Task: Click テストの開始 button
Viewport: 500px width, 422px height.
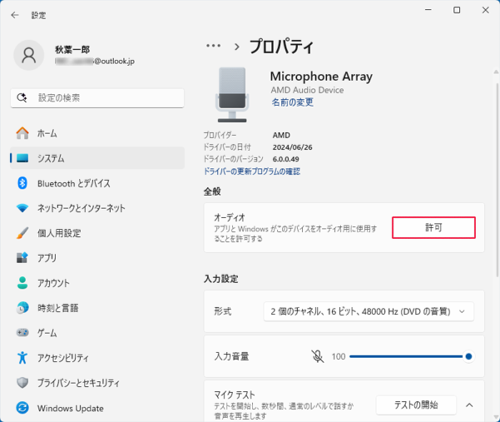Action: pyautogui.click(x=416, y=405)
